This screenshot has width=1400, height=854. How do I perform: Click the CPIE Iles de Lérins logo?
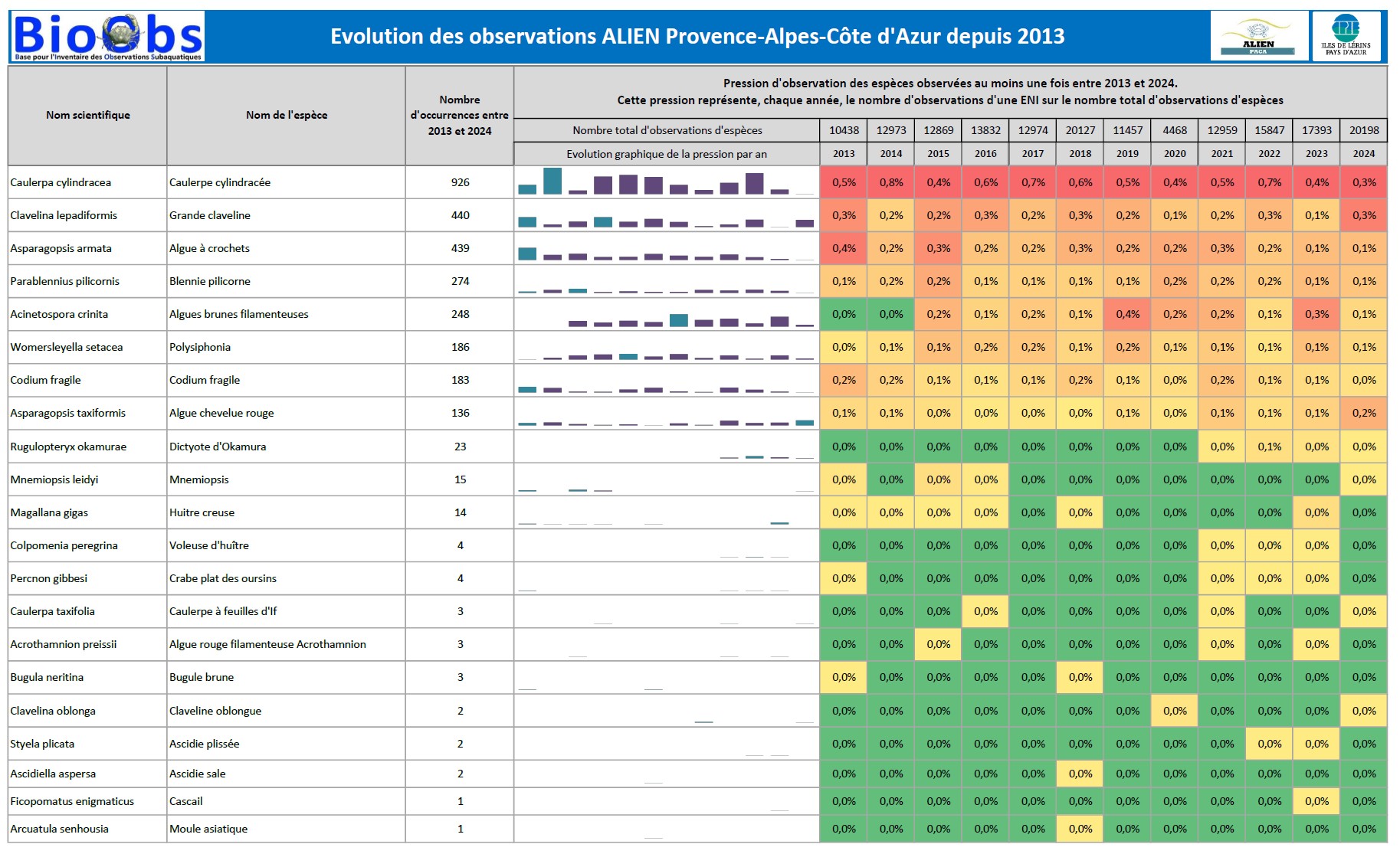click(x=1346, y=36)
